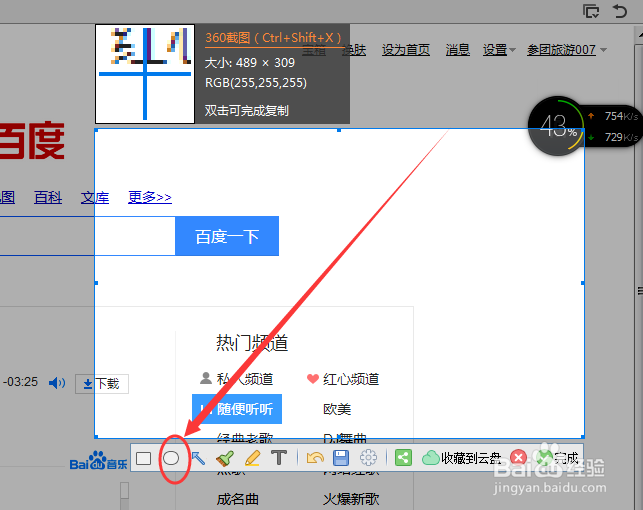Select the ellipse drawing tool
The height and width of the screenshot is (510, 643).
click(x=171, y=458)
